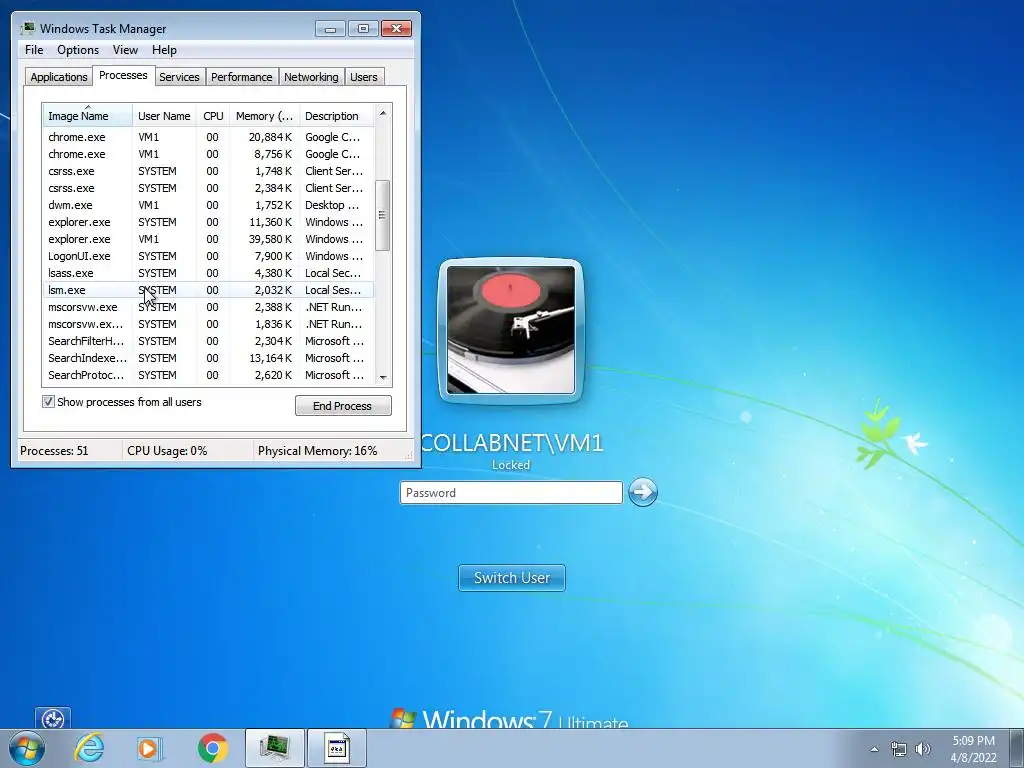The width and height of the screenshot is (1024, 768).
Task: Sort by the Image Name column header
Action: pos(88,116)
